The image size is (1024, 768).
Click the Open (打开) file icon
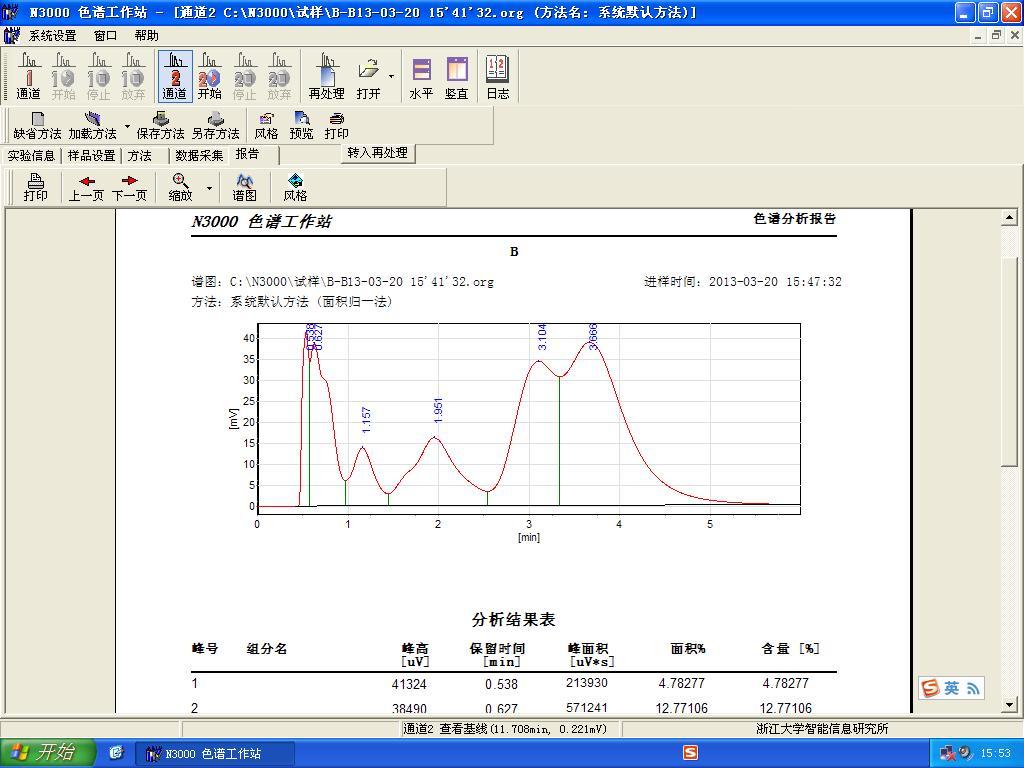368,76
